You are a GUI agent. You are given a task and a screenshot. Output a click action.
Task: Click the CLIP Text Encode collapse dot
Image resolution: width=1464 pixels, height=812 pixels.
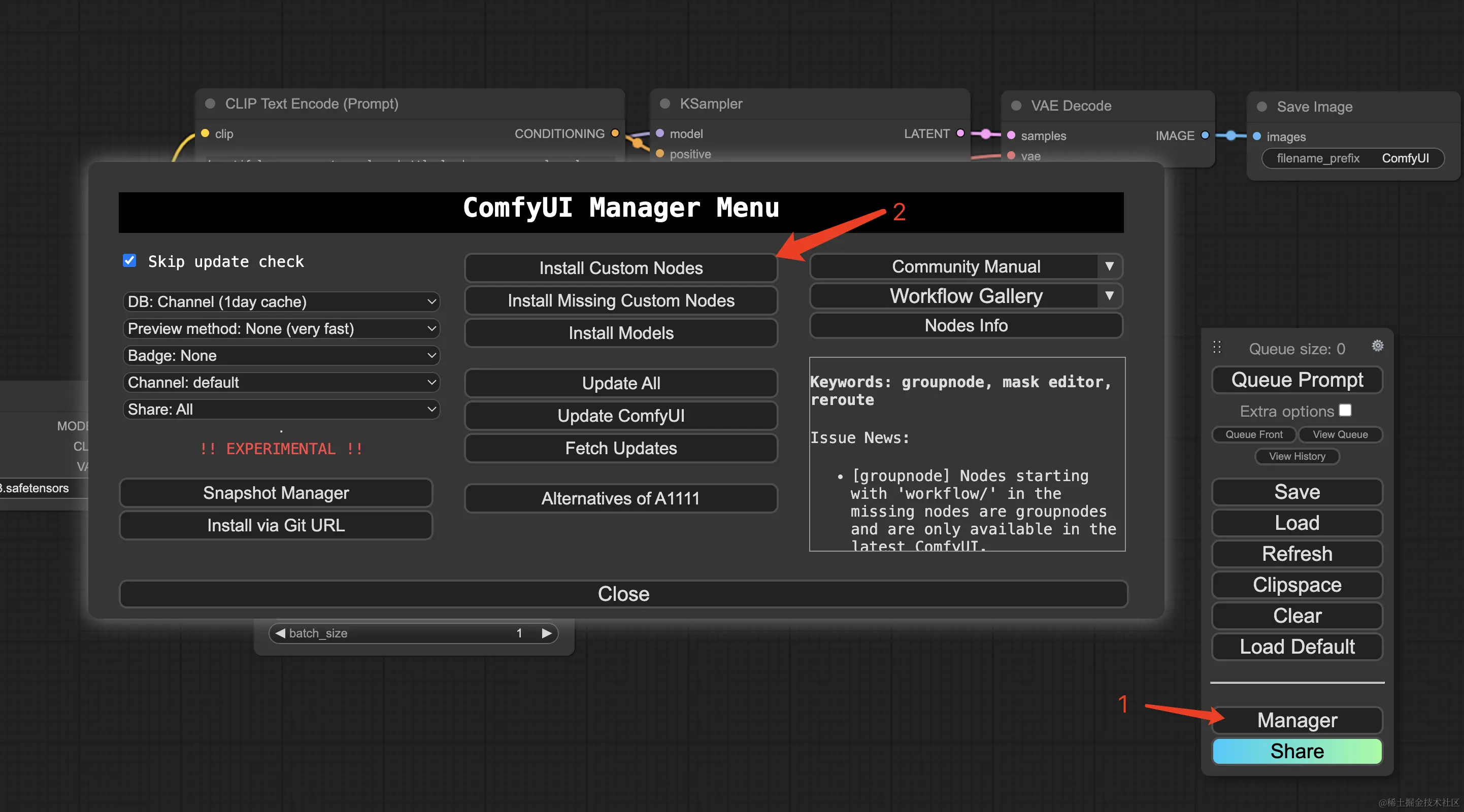point(210,104)
